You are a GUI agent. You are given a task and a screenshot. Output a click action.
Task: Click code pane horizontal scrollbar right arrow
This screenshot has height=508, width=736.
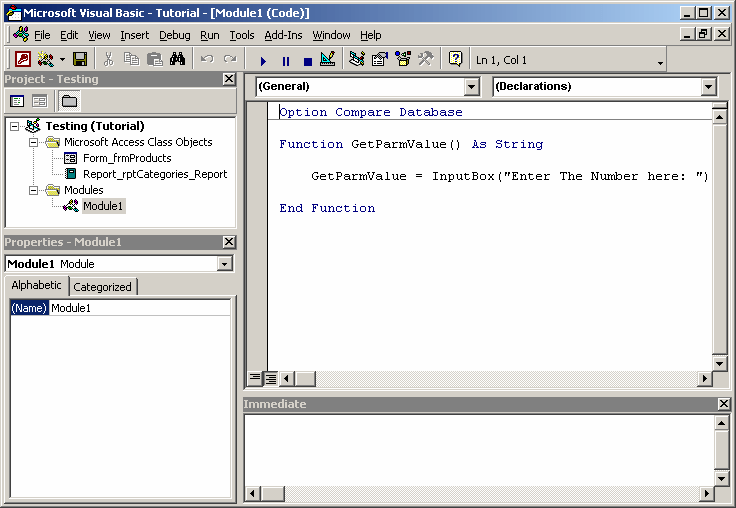tap(705, 378)
